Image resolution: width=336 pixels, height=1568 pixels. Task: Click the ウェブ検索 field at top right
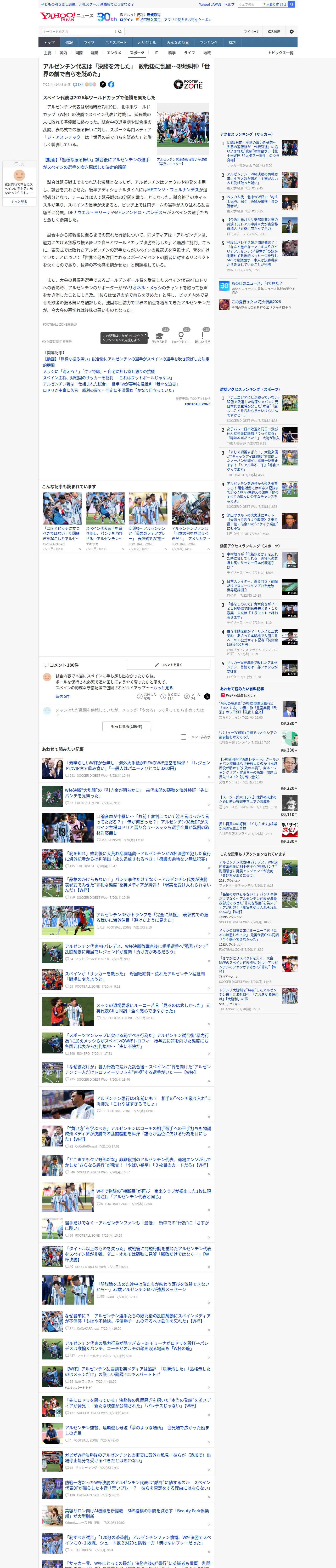[249, 4]
